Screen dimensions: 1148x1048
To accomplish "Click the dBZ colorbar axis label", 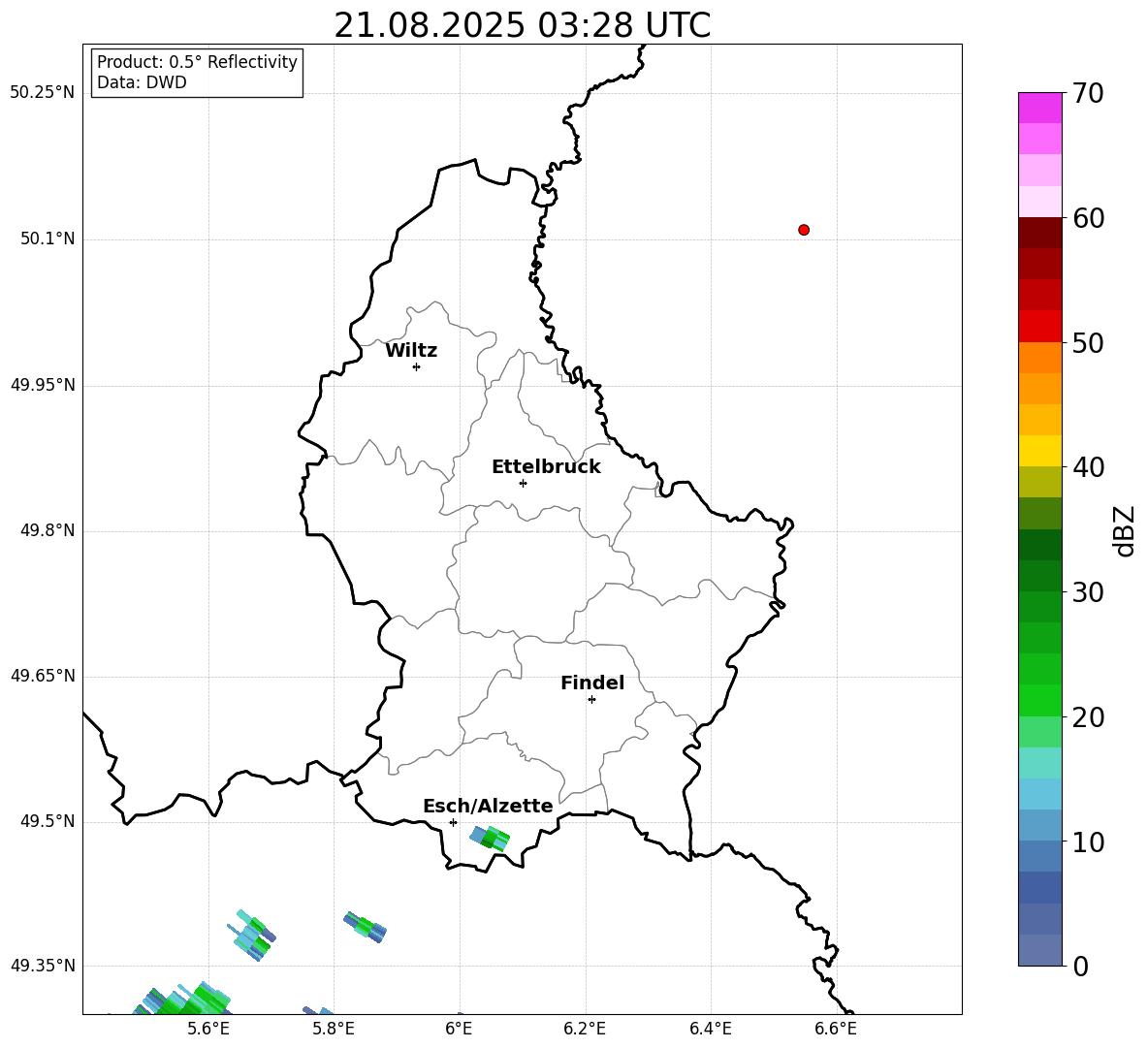I will 1126,530.
